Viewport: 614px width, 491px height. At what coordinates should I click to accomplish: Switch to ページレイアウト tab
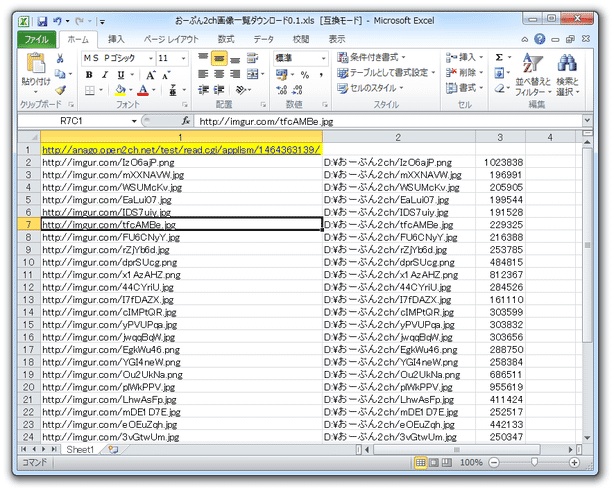(171, 39)
